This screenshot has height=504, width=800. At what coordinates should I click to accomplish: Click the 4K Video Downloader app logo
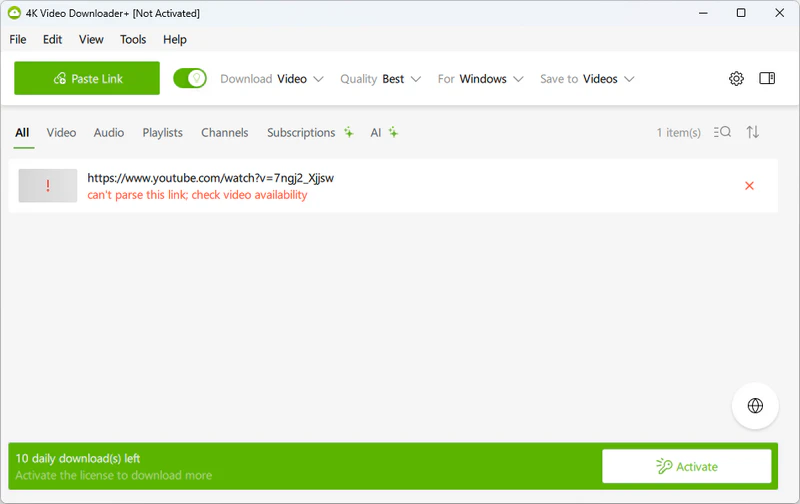click(x=14, y=13)
